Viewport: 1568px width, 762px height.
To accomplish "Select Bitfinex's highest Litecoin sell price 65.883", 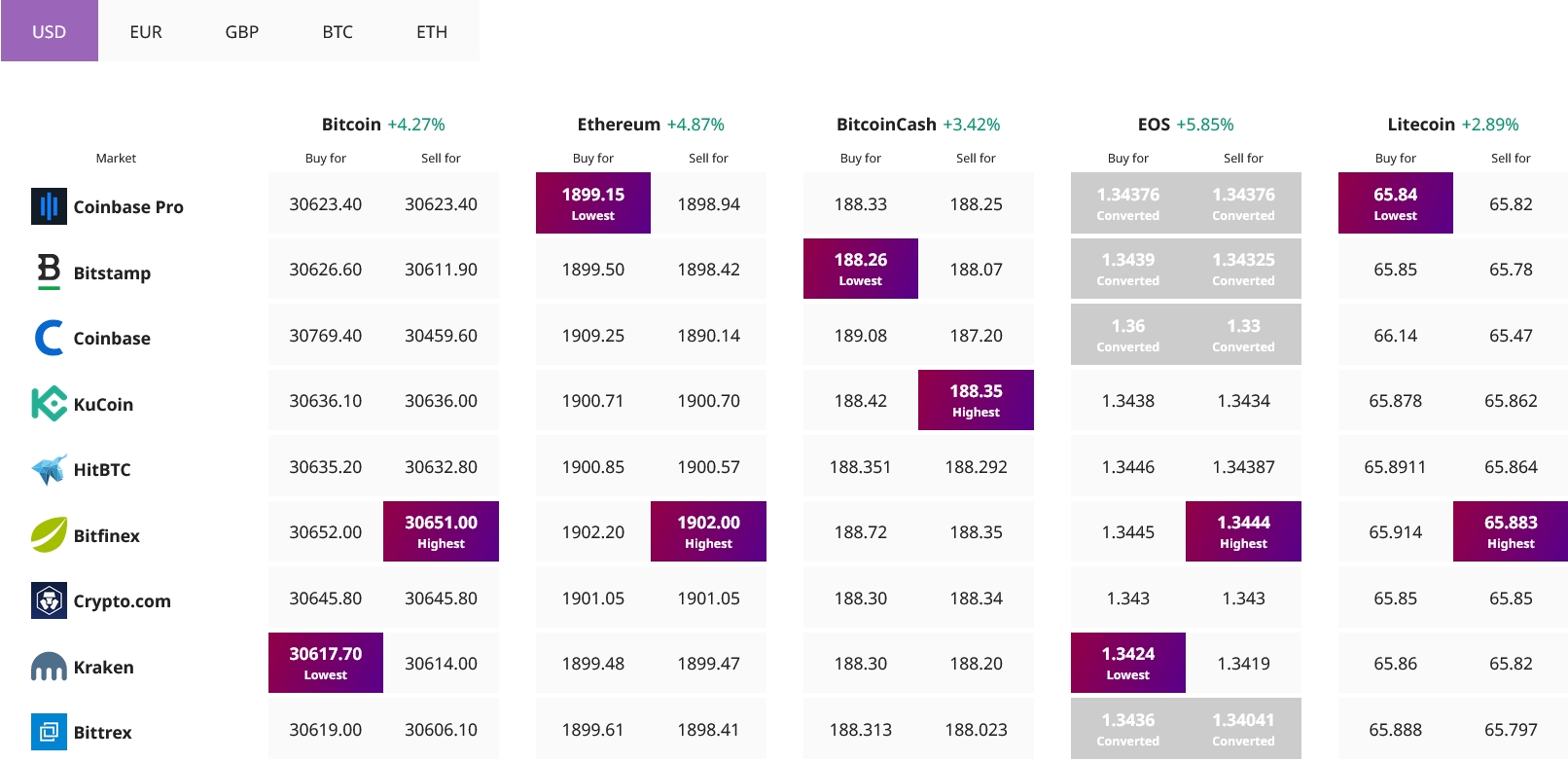I will coord(1511,531).
